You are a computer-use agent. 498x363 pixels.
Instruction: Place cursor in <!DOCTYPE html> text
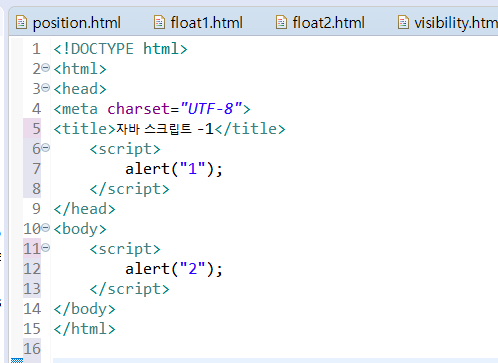(x=120, y=49)
